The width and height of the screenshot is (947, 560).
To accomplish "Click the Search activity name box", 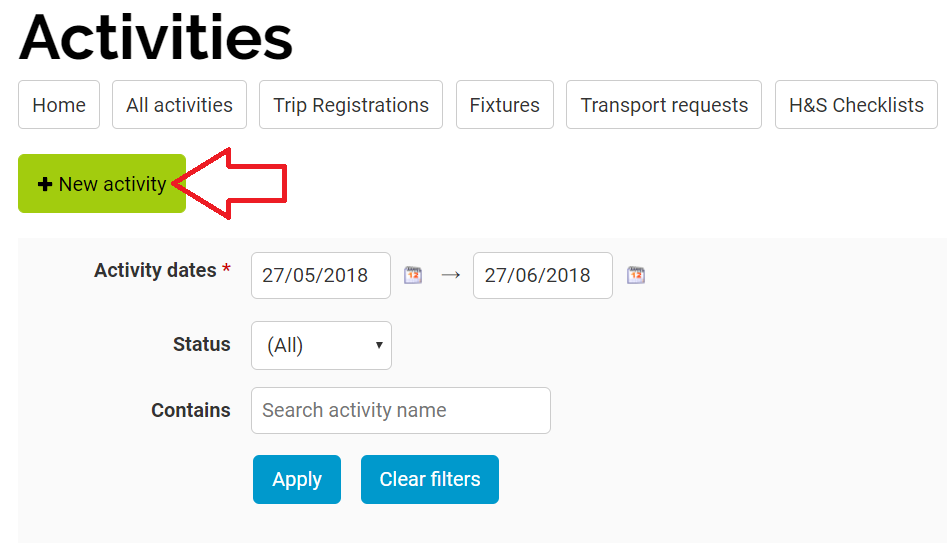I will (x=401, y=410).
